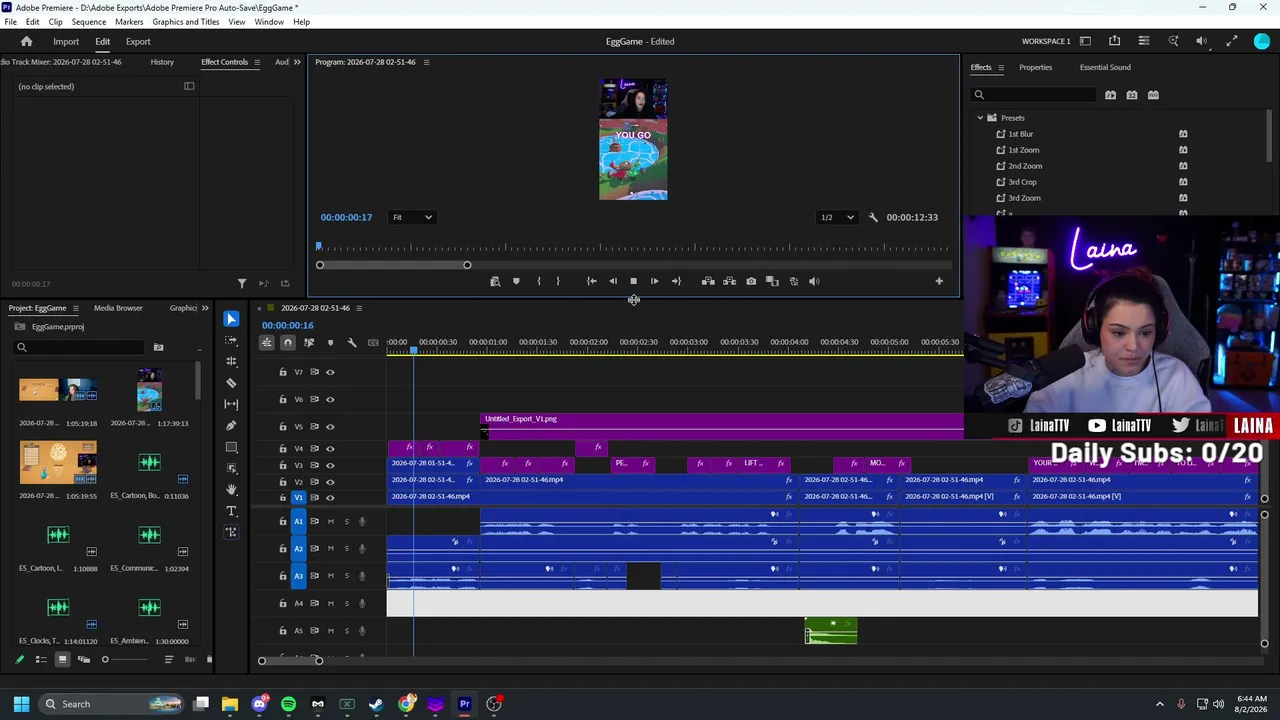1280x720 pixels.
Task: Select the 2nd Zoom preset
Action: click(1025, 166)
